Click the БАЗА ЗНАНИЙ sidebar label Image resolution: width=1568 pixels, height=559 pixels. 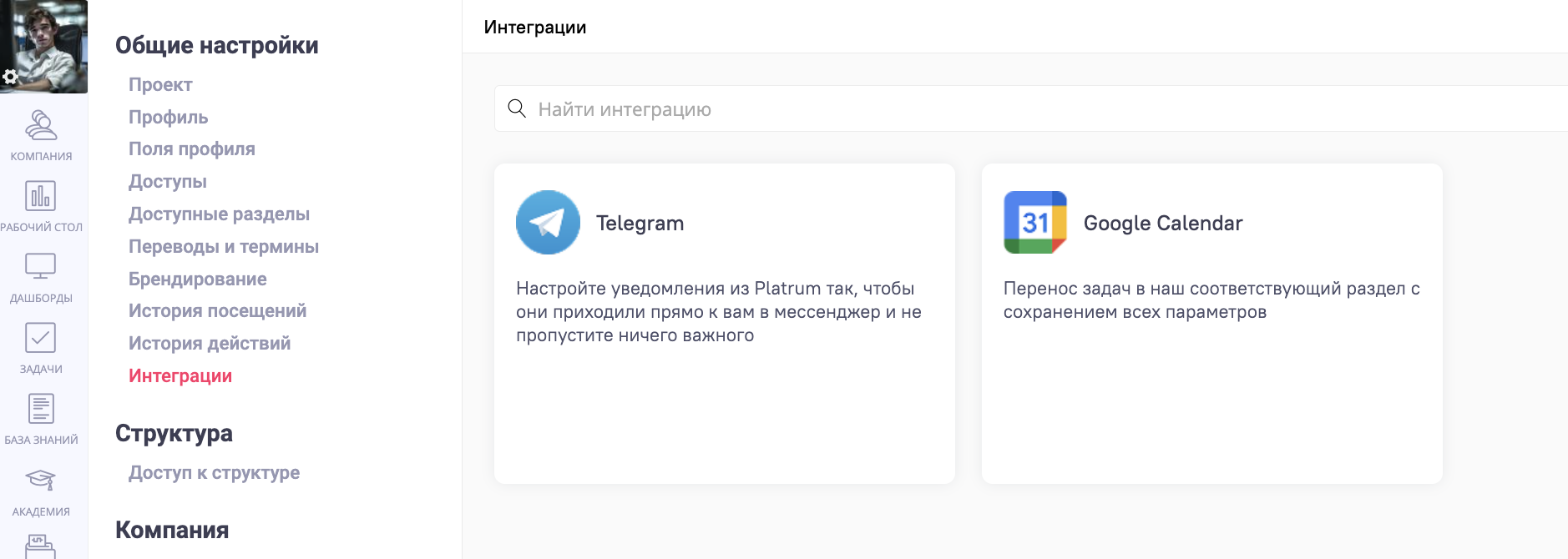(x=41, y=440)
